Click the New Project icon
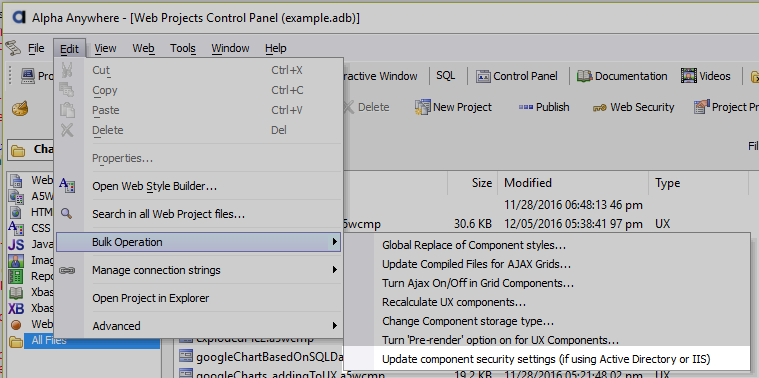This screenshot has height=378, width=759. [x=423, y=107]
